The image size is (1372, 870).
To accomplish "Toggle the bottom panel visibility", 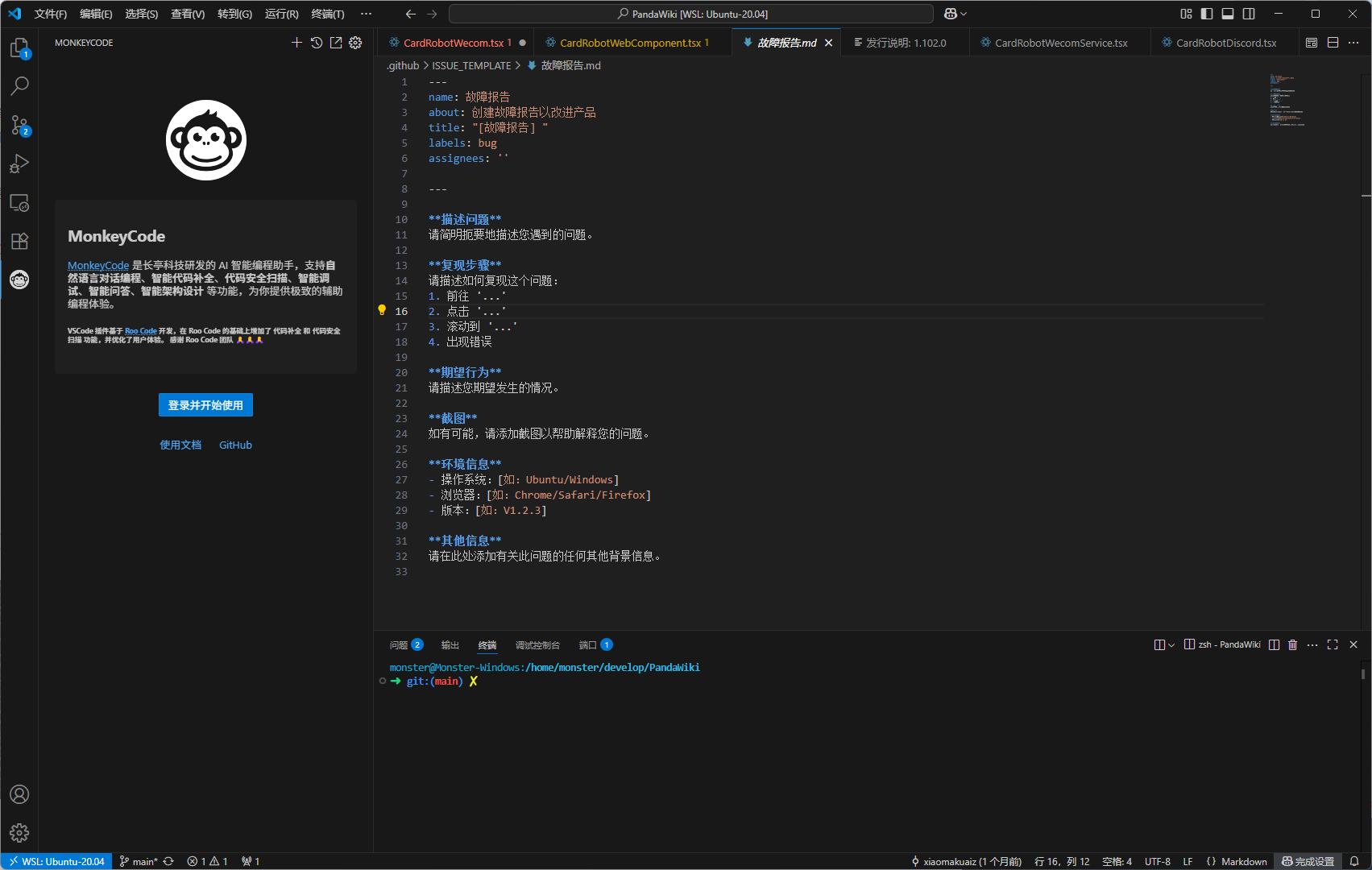I will (x=1228, y=14).
